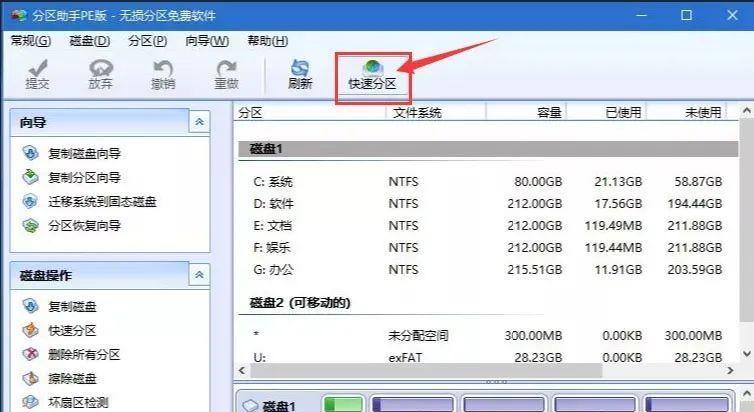Click the 复制分区向导 icon
This screenshot has height=412, width=754.
30,177
